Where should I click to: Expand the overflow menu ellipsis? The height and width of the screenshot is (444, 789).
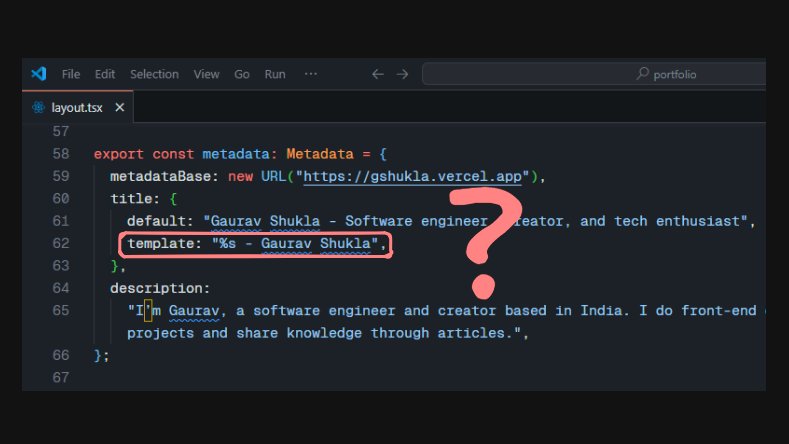[x=311, y=73]
